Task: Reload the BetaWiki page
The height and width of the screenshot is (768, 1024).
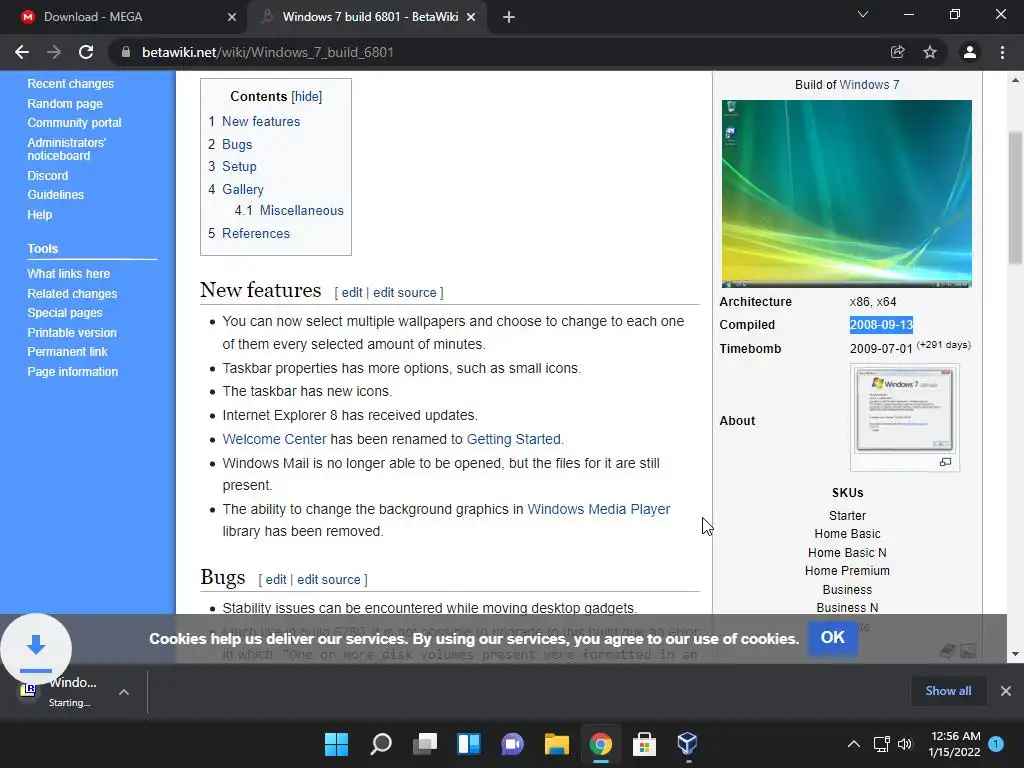Action: coord(86,52)
